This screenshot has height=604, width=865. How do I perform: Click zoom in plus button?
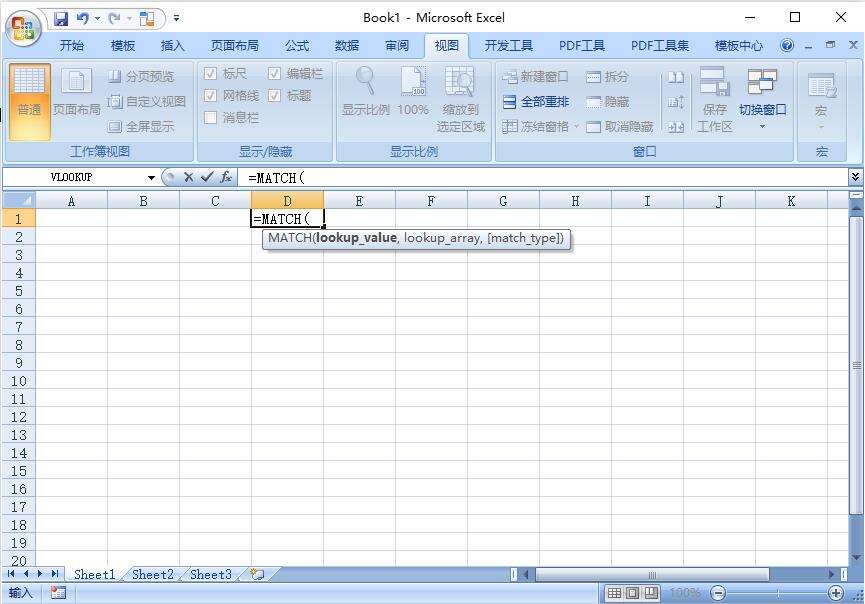click(836, 593)
